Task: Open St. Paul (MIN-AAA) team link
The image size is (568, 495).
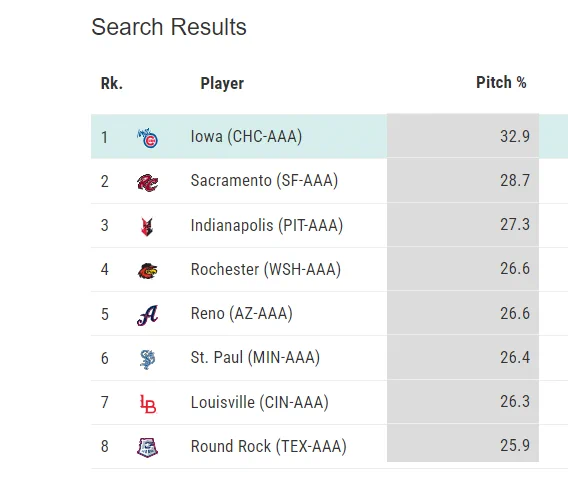Action: tap(255, 358)
